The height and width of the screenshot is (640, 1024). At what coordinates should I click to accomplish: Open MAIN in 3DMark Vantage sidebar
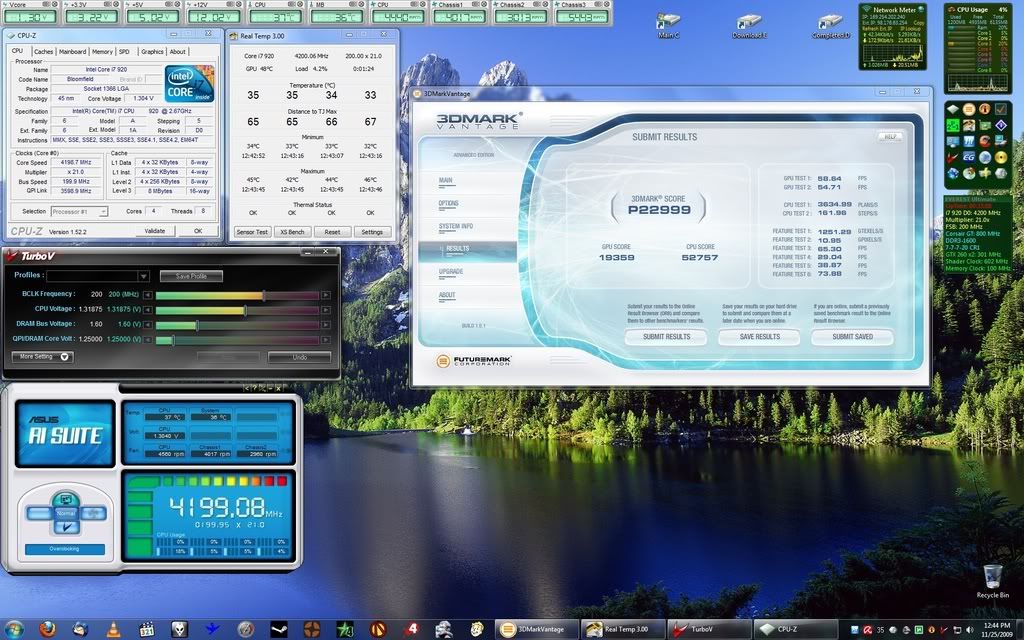point(445,180)
